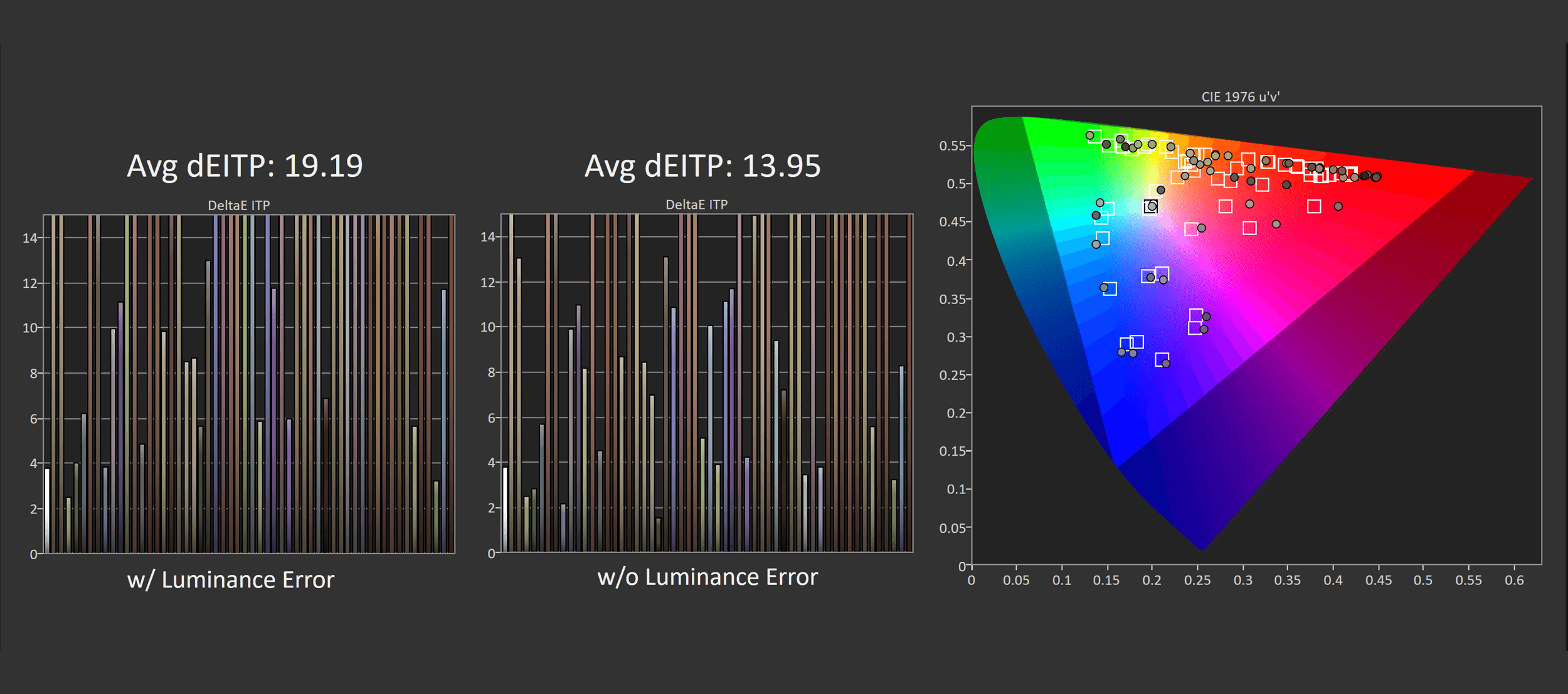Select the 'w/o Luminance Error' caption
This screenshot has width=1568, height=694.
pyautogui.click(x=707, y=577)
